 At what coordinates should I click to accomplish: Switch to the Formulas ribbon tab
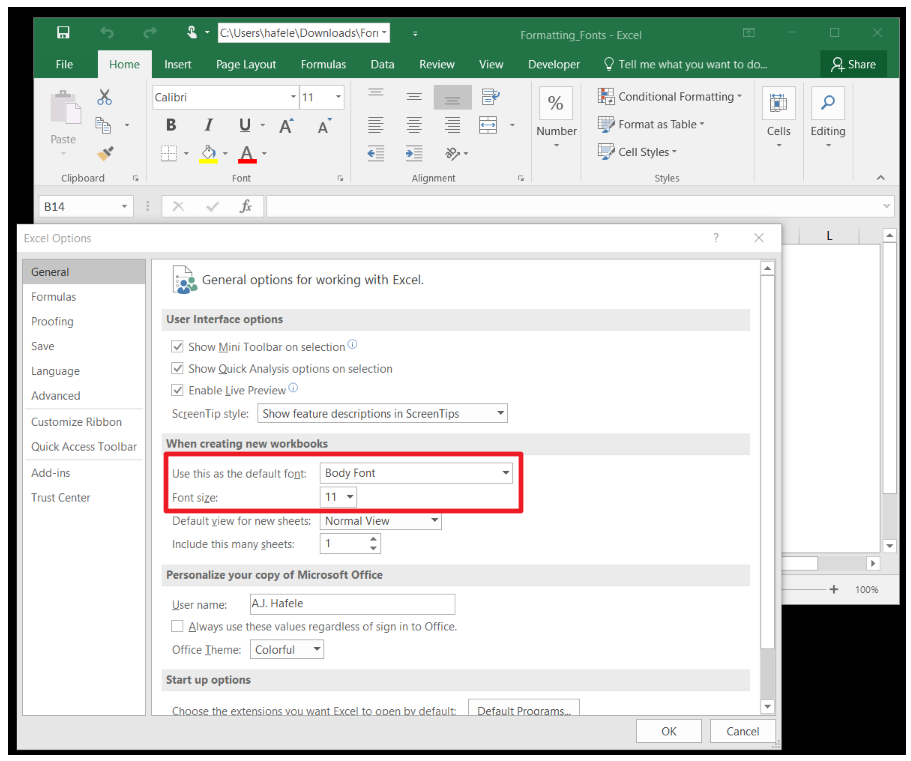pyautogui.click(x=323, y=64)
